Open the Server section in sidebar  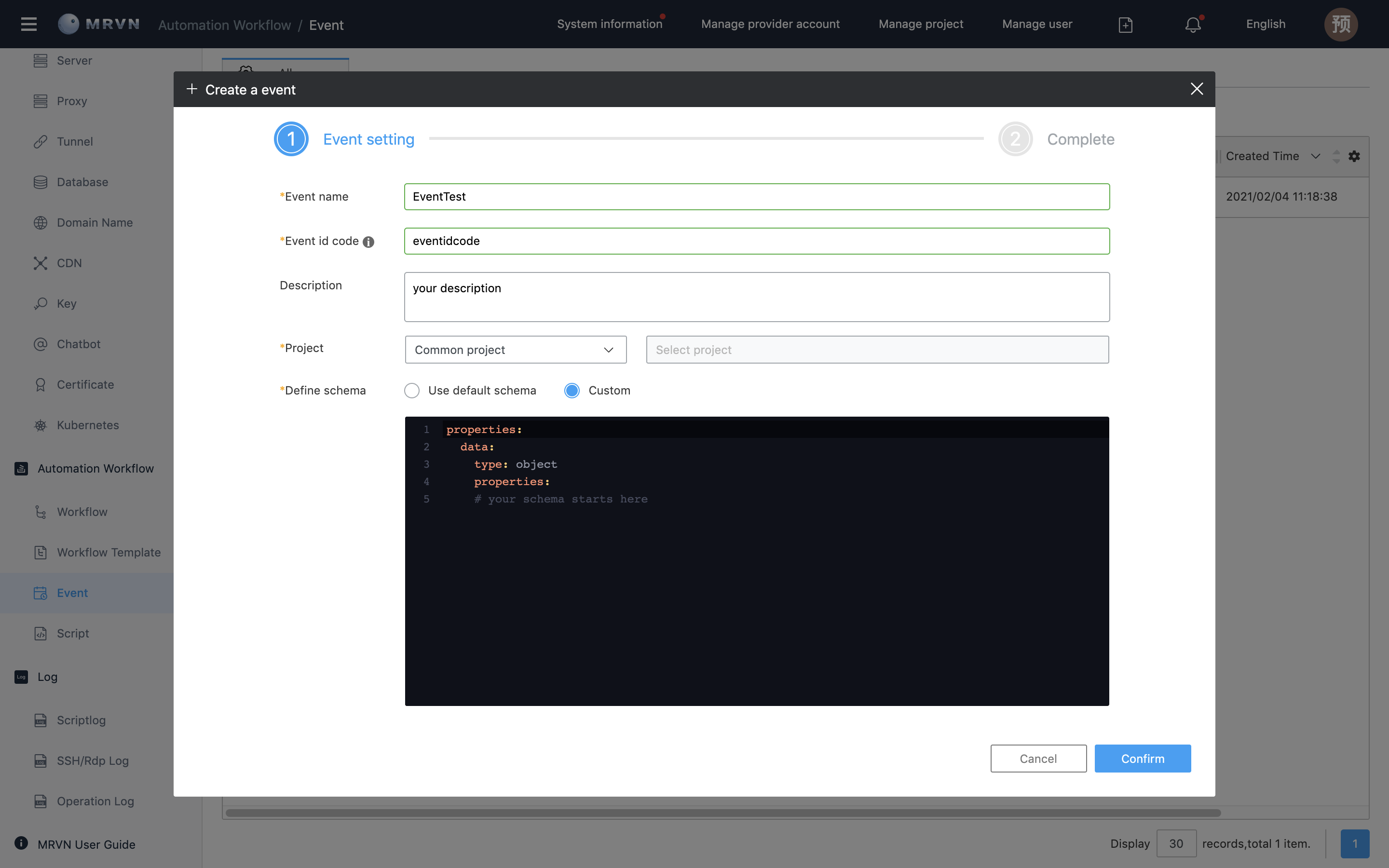point(74,60)
